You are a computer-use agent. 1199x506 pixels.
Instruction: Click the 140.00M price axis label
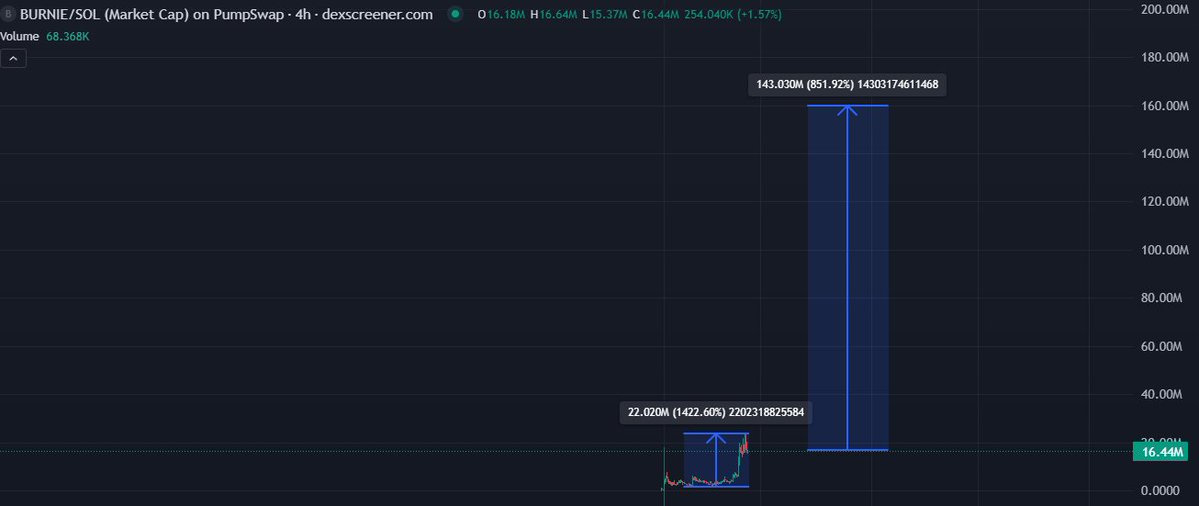point(1164,154)
